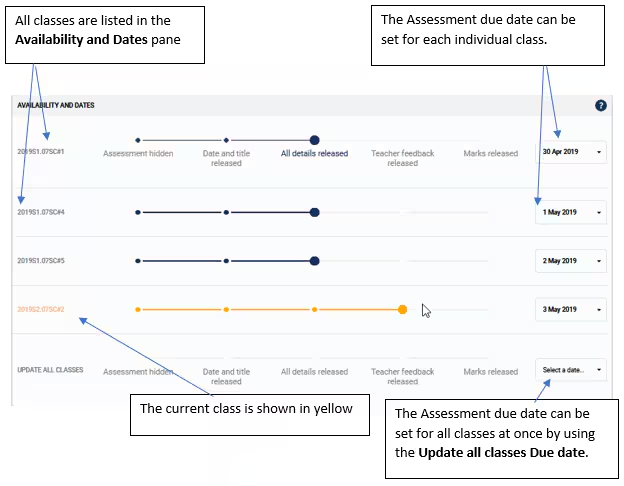Click 'Marks released' label for 2019S1.07SC#1

coord(491,153)
